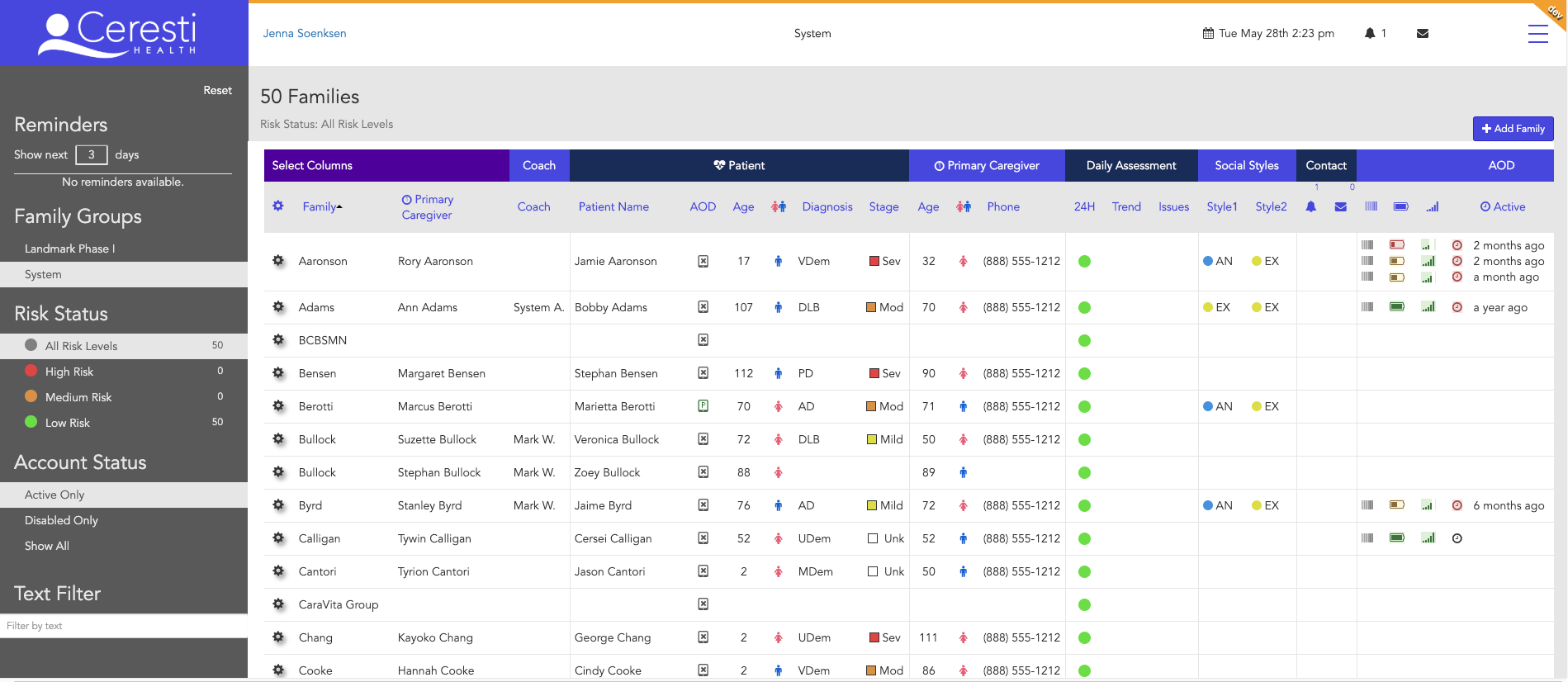Open settings gear for Calligan family

click(278, 538)
